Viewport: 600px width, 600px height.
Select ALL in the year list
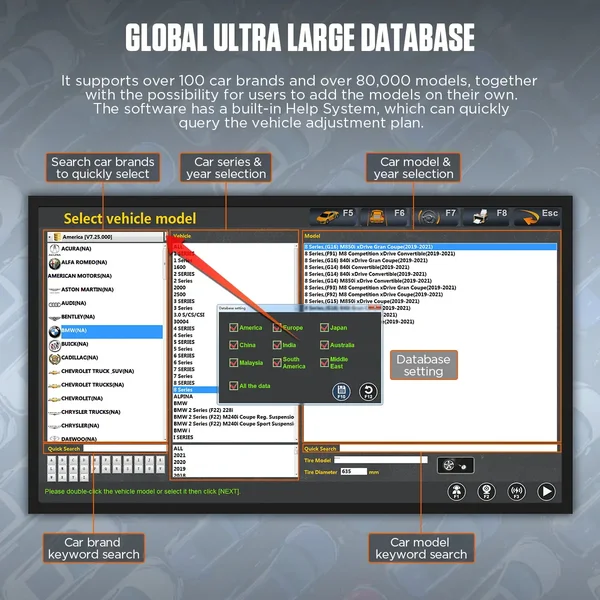coord(178,448)
